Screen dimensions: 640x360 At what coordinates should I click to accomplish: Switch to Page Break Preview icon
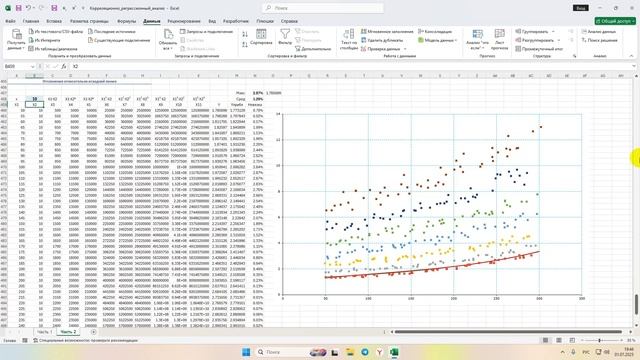coord(572,340)
